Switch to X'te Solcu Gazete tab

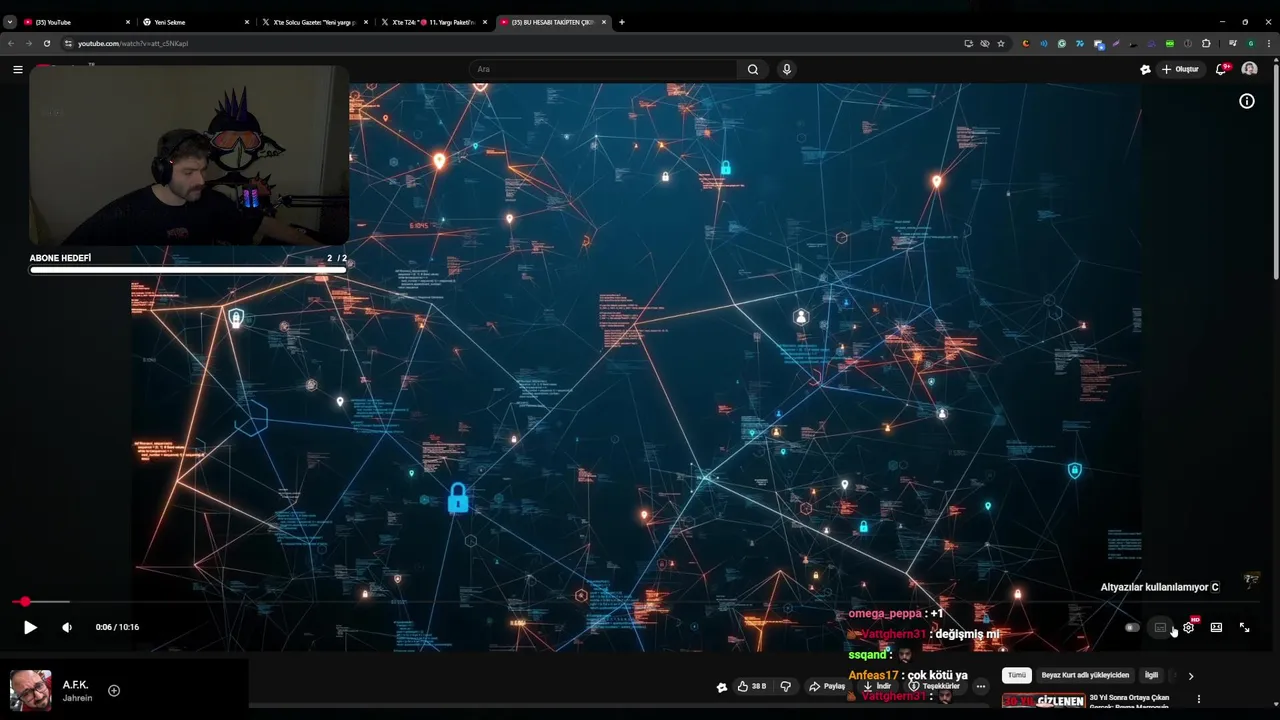(315, 22)
